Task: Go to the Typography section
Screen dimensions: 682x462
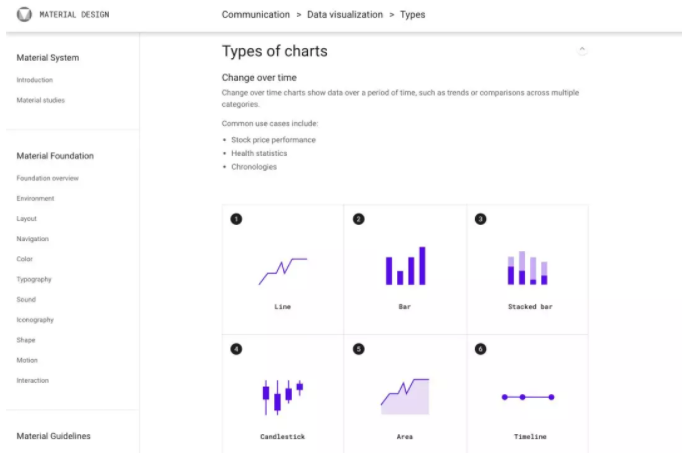Action: point(34,279)
